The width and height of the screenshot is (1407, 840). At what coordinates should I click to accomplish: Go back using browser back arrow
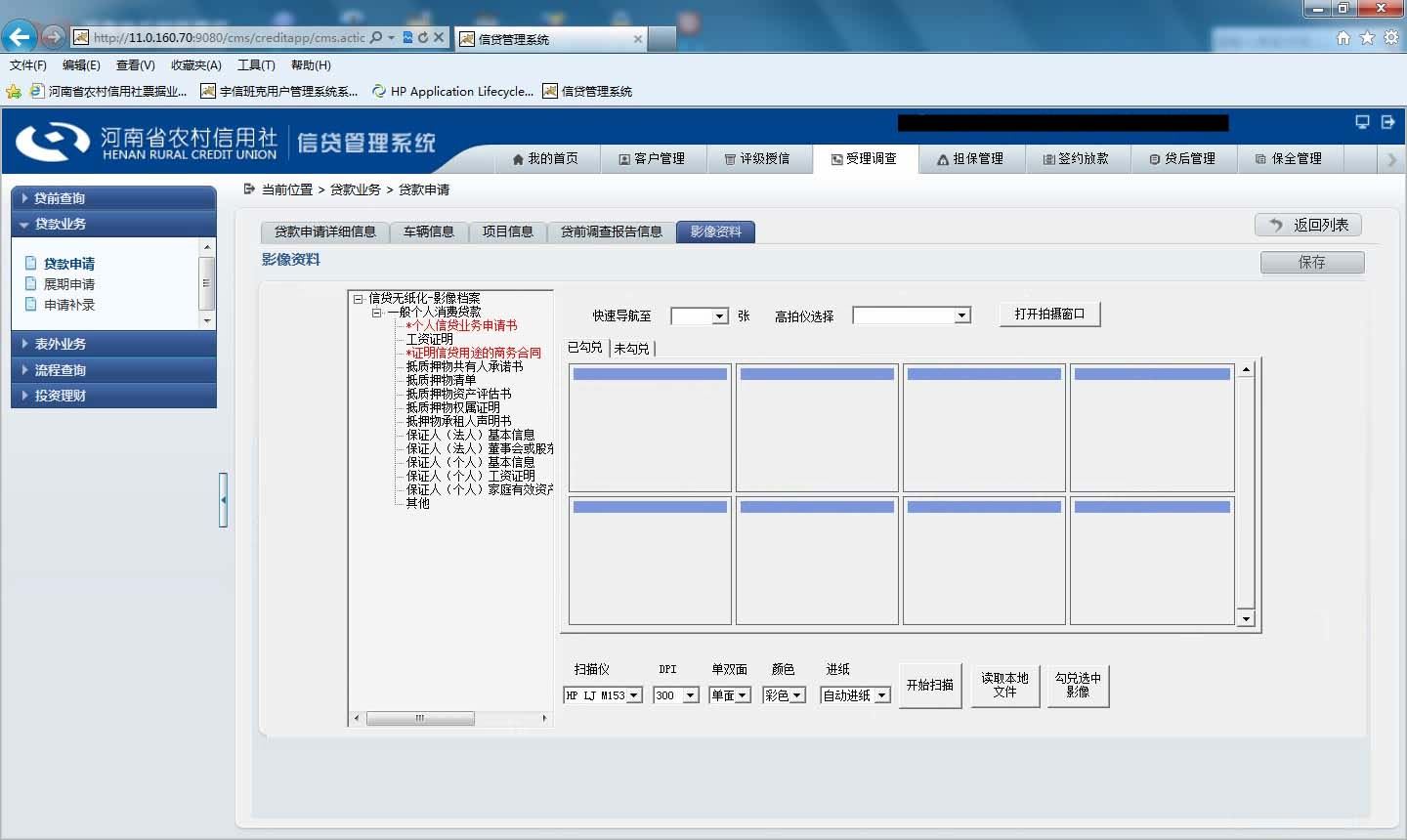[20, 37]
